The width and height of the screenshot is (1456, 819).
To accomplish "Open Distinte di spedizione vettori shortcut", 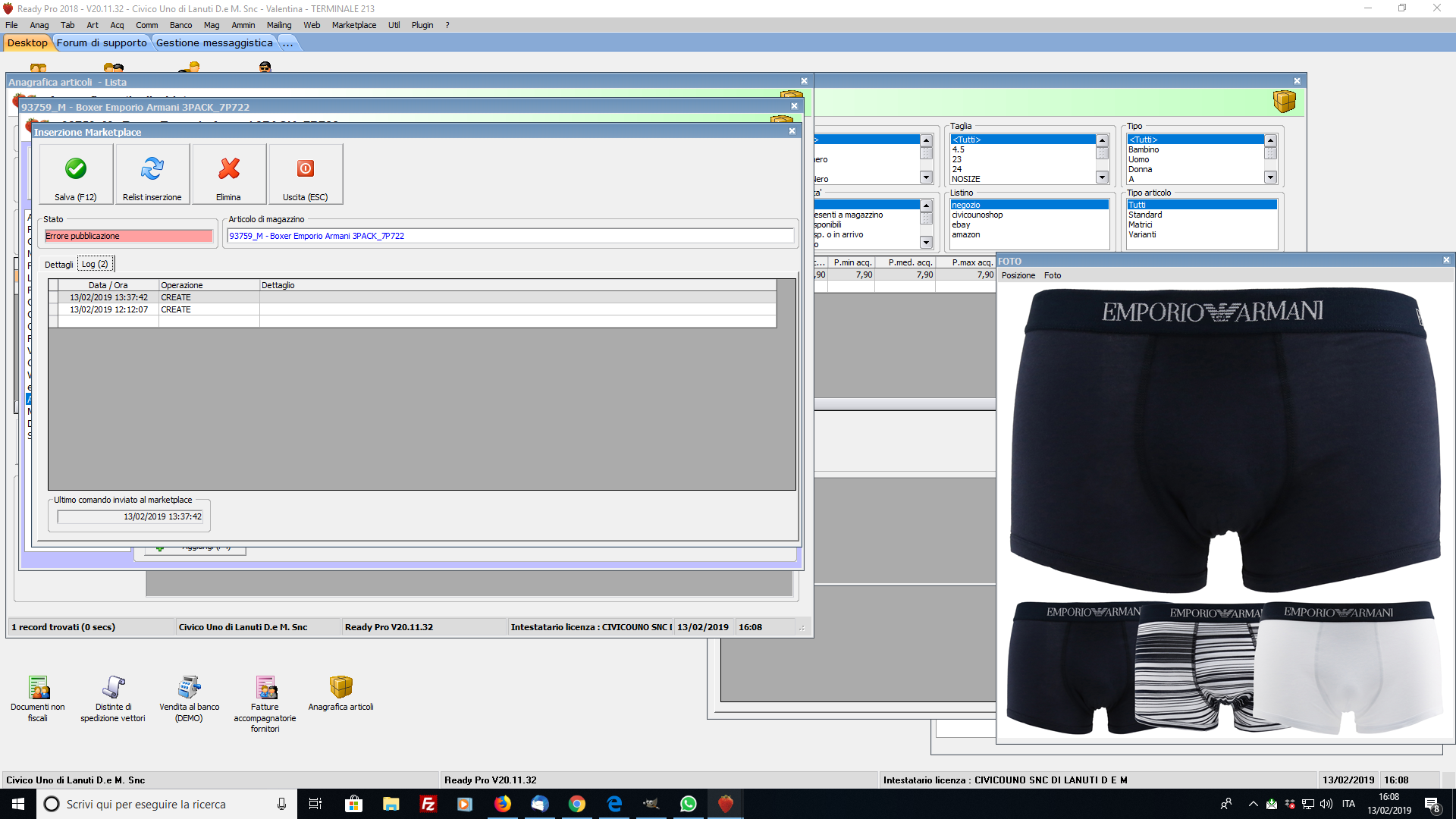I will pyautogui.click(x=113, y=698).
